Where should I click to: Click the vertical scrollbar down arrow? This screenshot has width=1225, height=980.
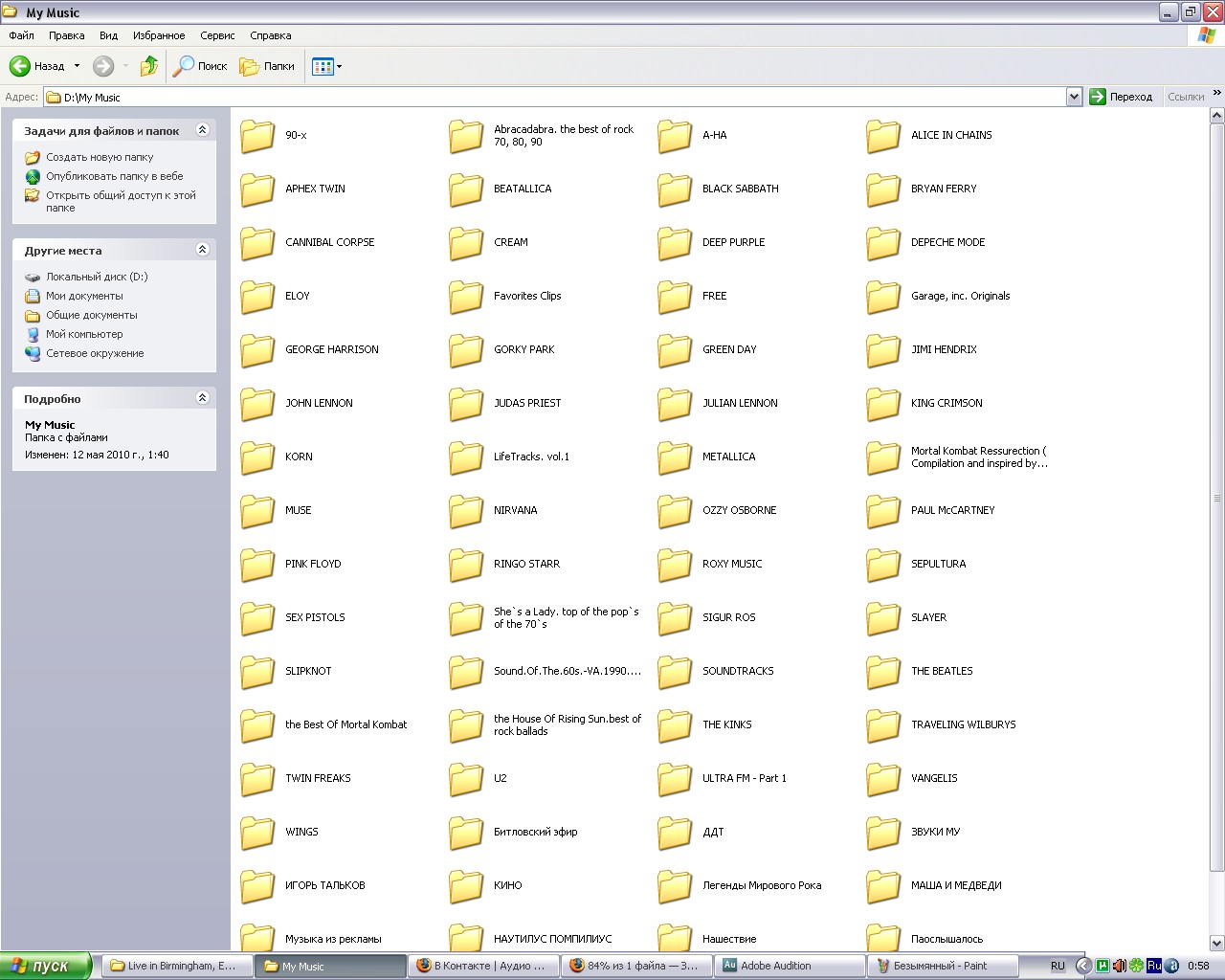(1216, 943)
